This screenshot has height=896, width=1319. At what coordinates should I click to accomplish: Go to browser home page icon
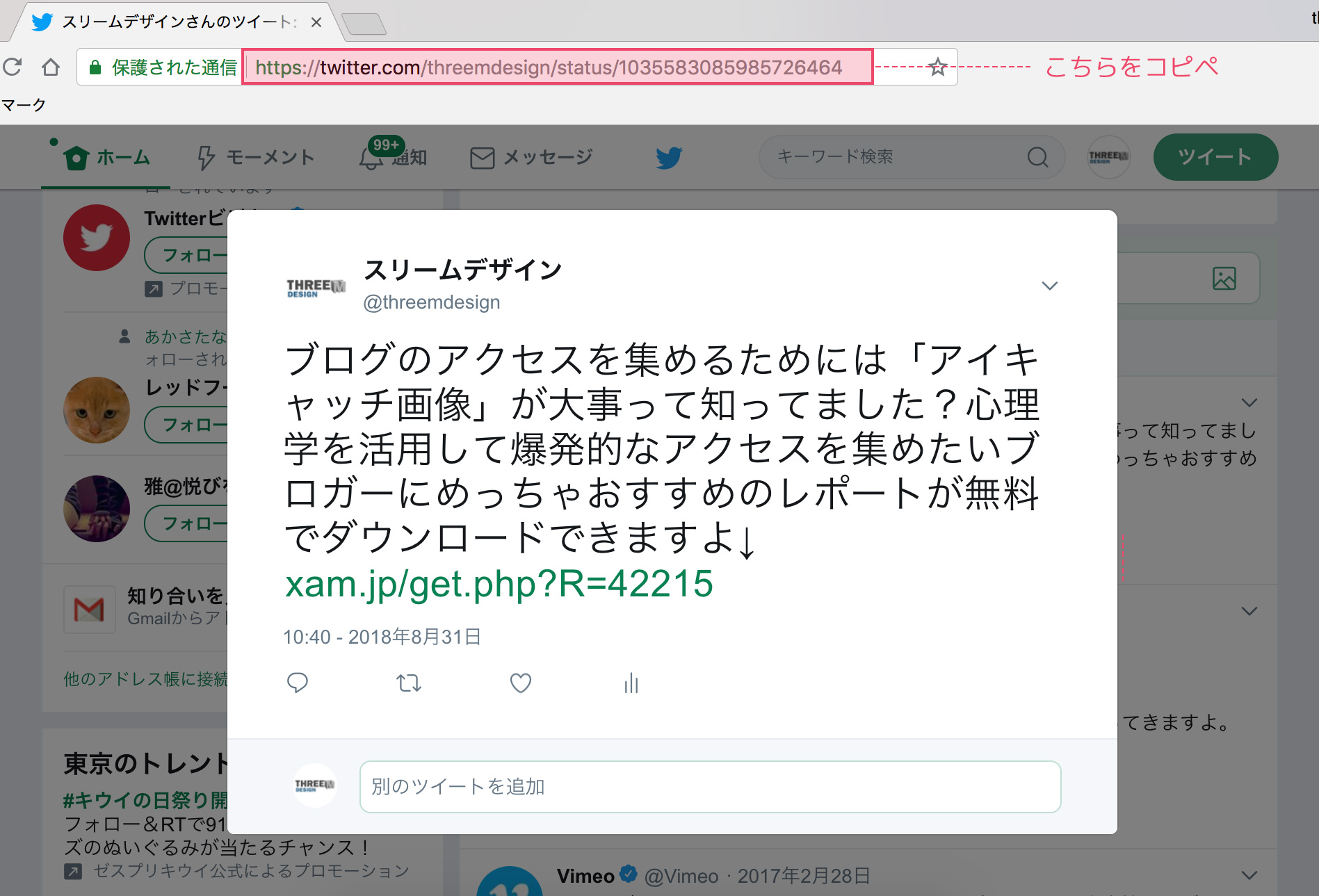tap(51, 67)
